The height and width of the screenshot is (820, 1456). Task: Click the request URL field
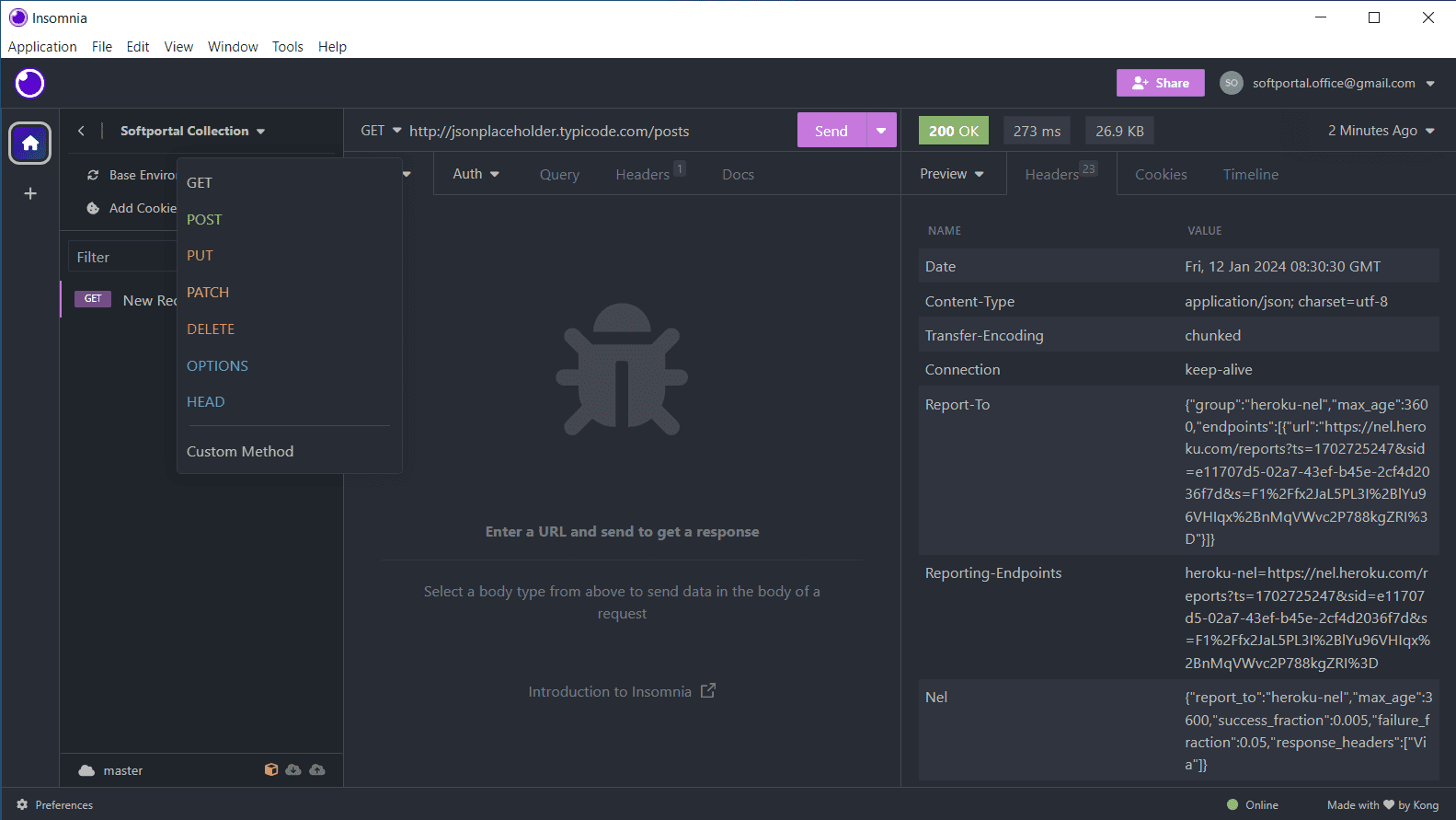click(598, 131)
